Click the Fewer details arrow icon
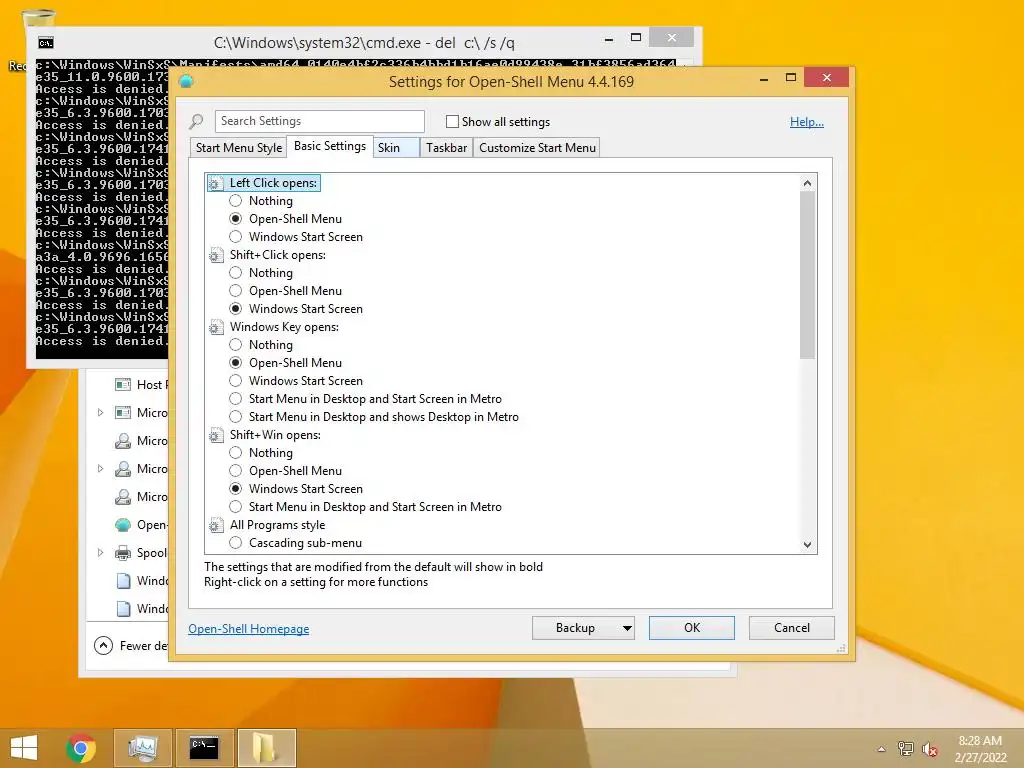The image size is (1024, 768). pyautogui.click(x=103, y=646)
